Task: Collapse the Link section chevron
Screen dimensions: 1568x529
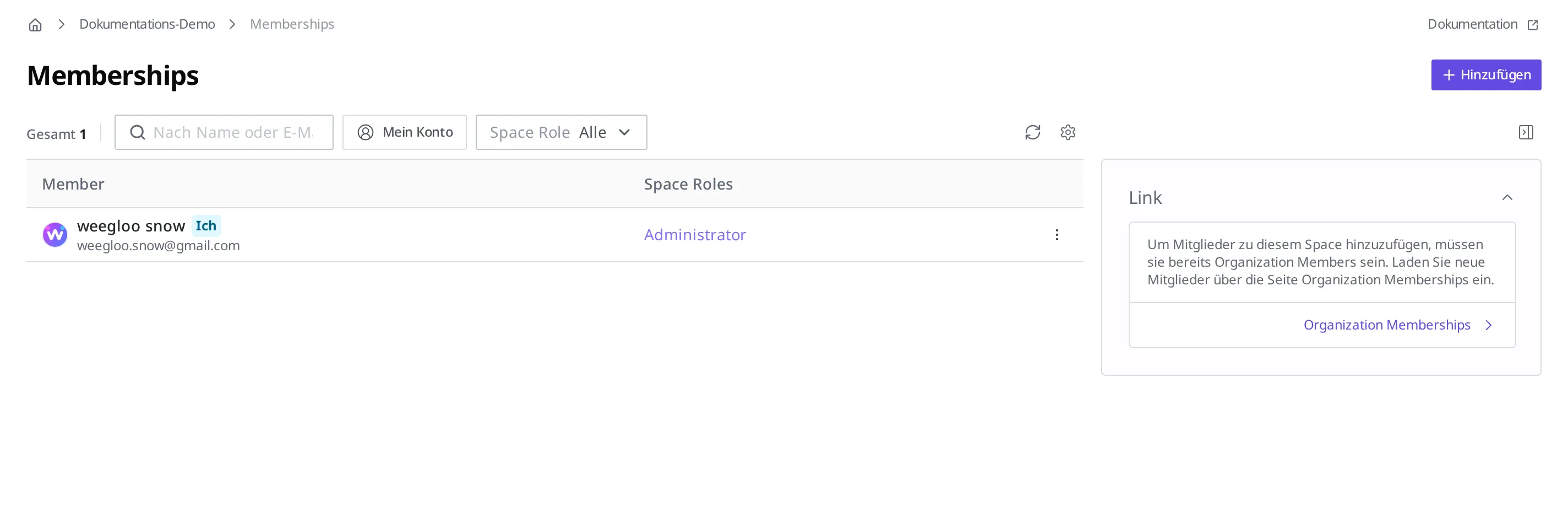Action: point(1507,197)
